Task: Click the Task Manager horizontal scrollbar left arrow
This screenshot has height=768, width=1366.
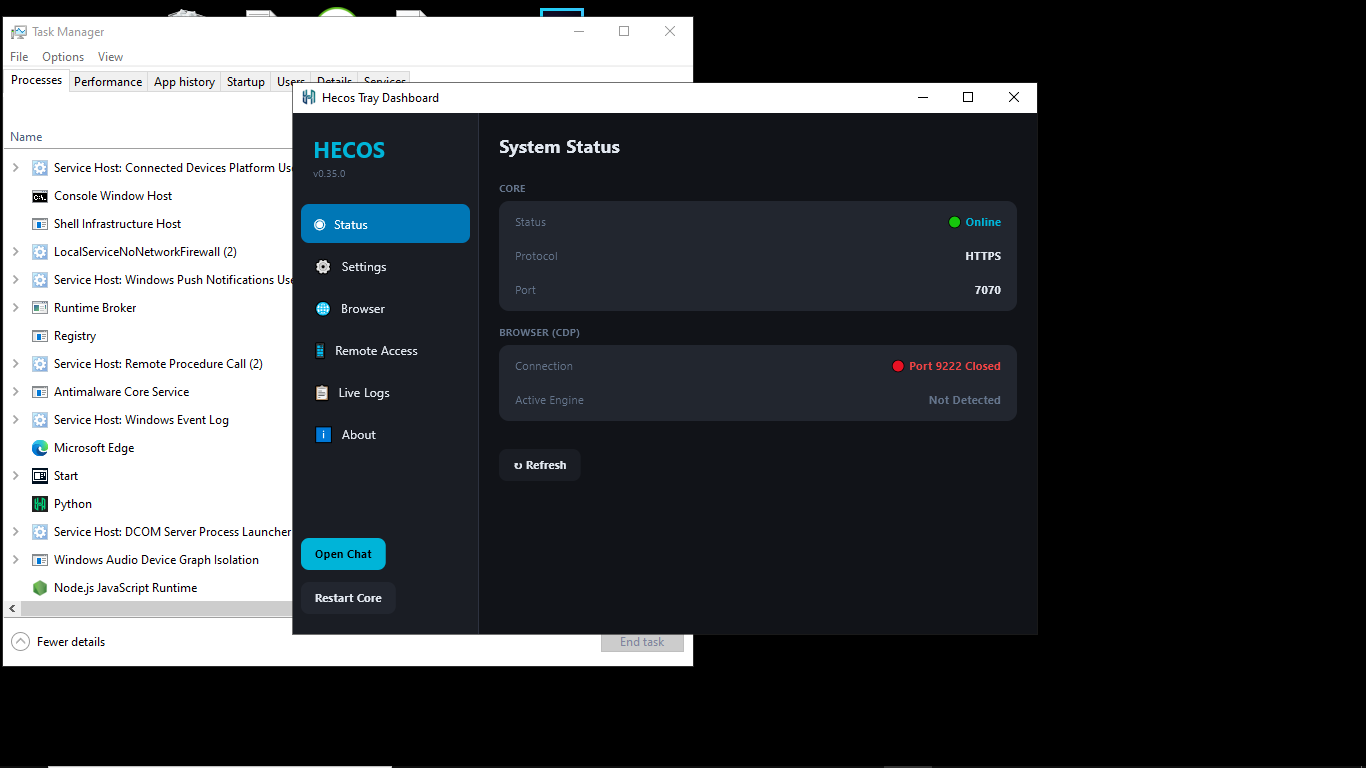Action: [x=12, y=608]
